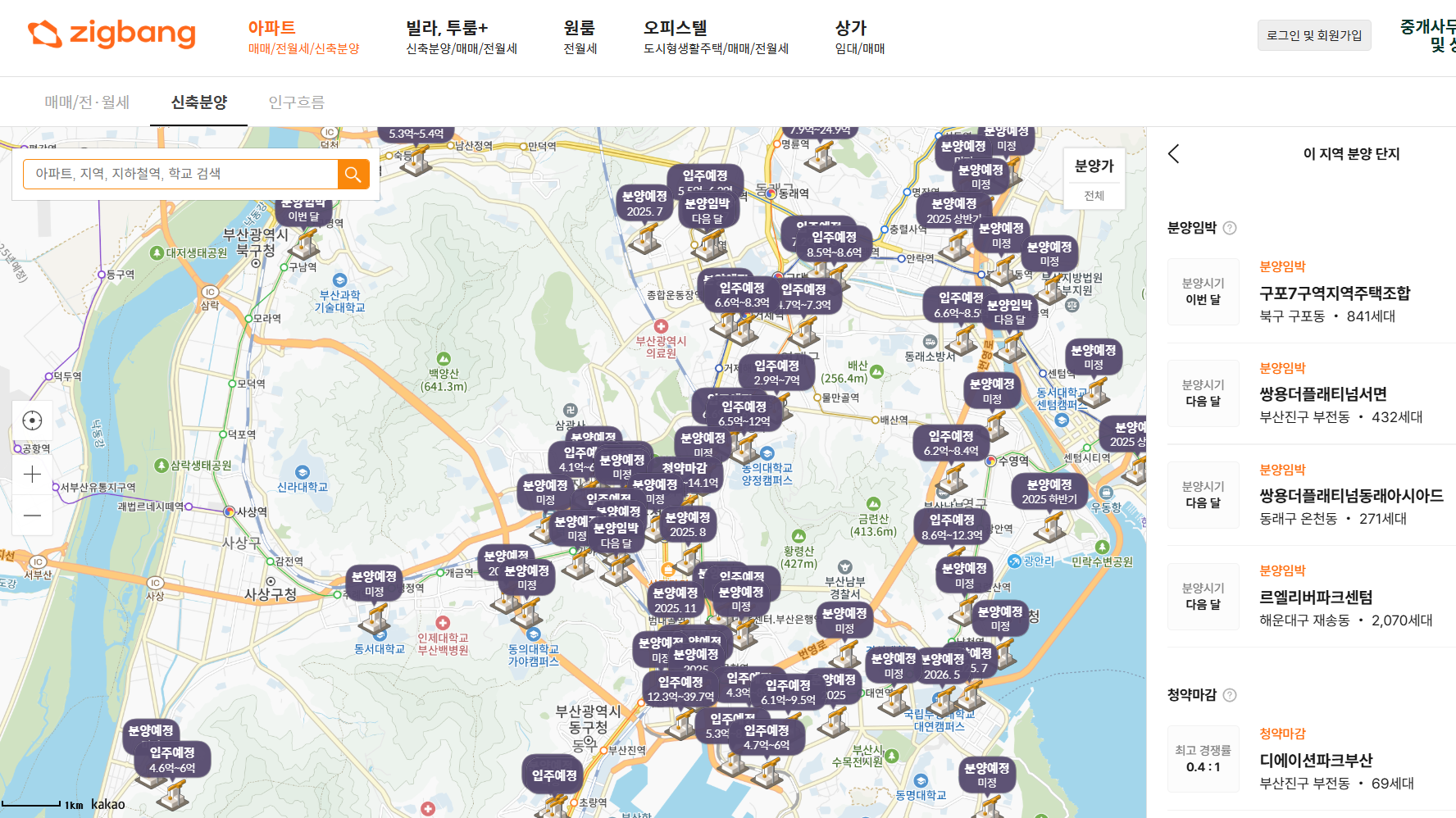The height and width of the screenshot is (818, 1456).
Task: Click the 백양산 (641.3m) map label
Action: pyautogui.click(x=444, y=380)
